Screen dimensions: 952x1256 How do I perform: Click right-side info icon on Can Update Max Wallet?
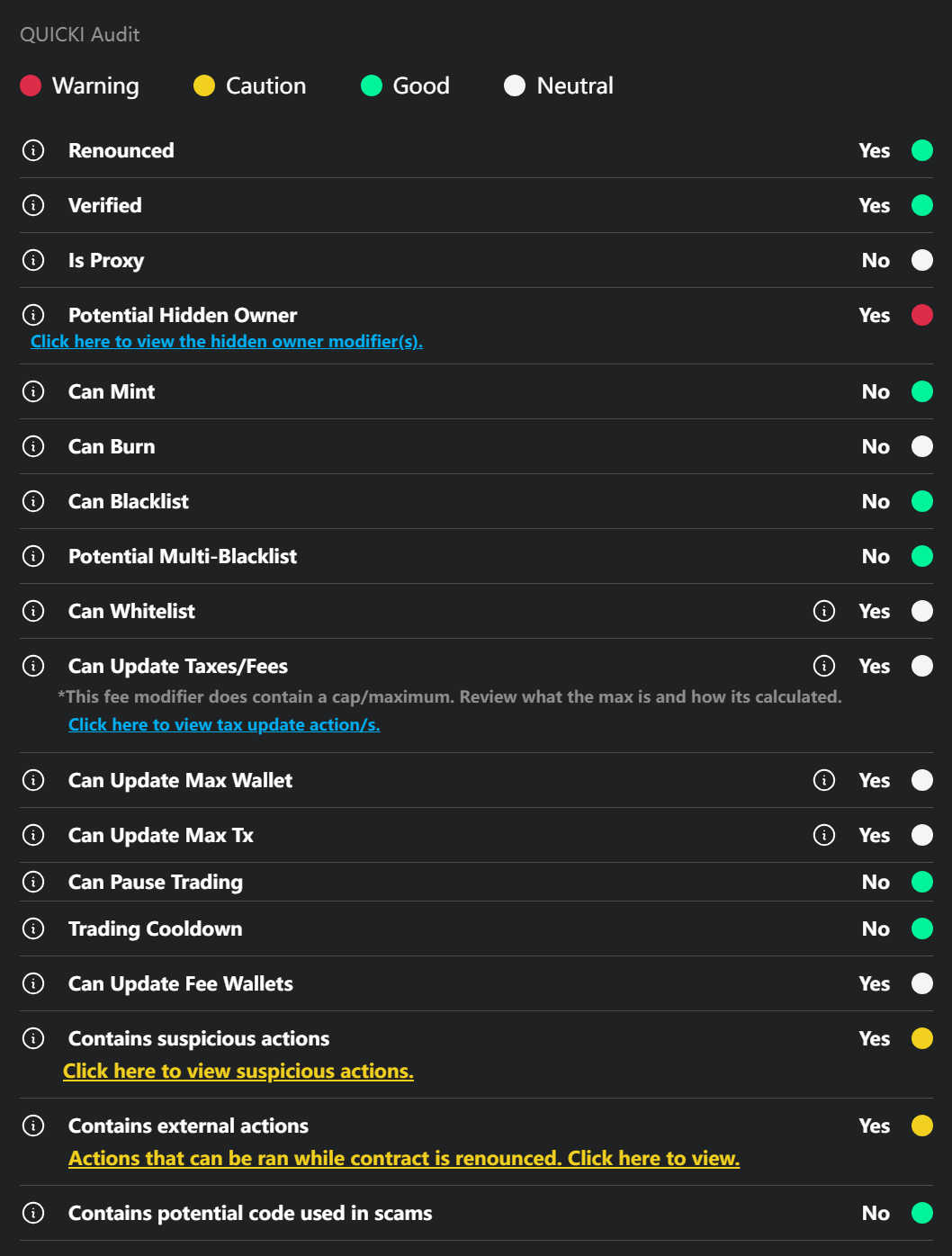coord(823,780)
